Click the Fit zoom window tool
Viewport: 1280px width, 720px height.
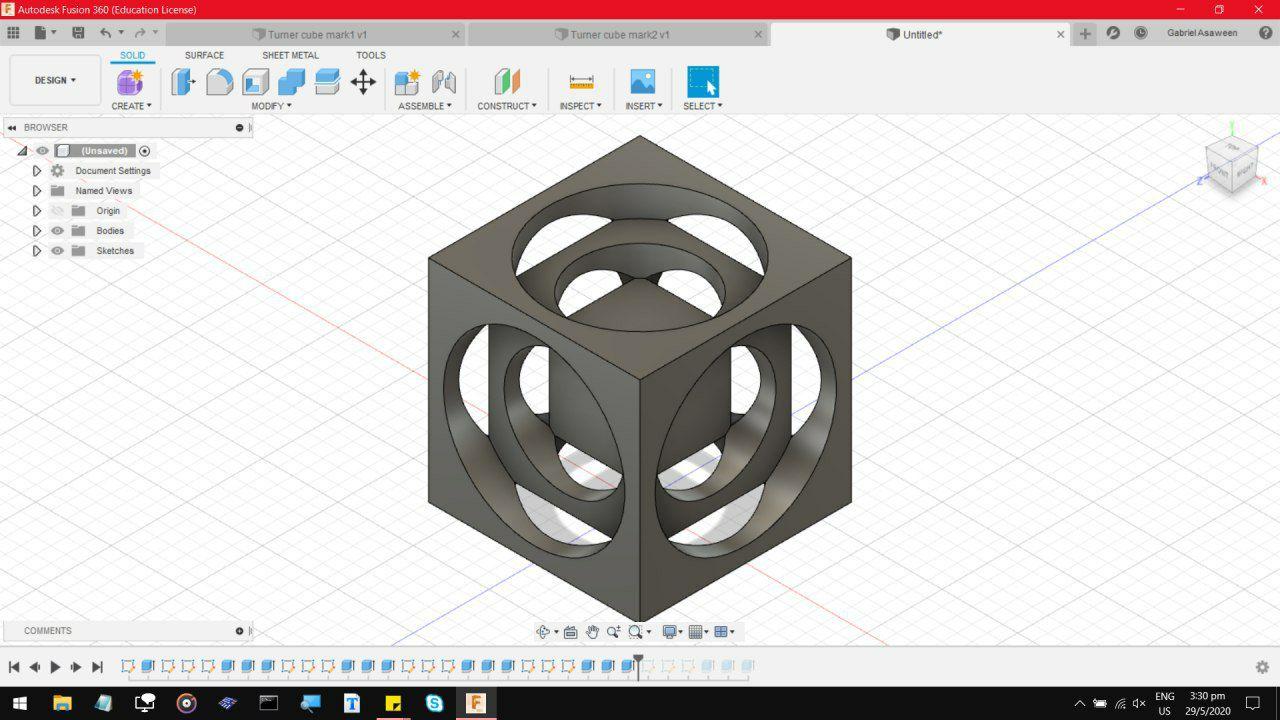635,631
